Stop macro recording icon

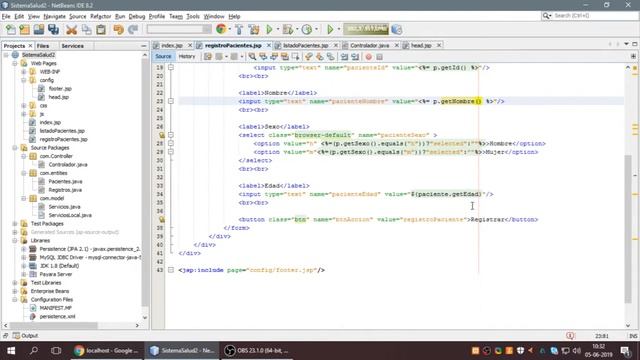[380, 57]
